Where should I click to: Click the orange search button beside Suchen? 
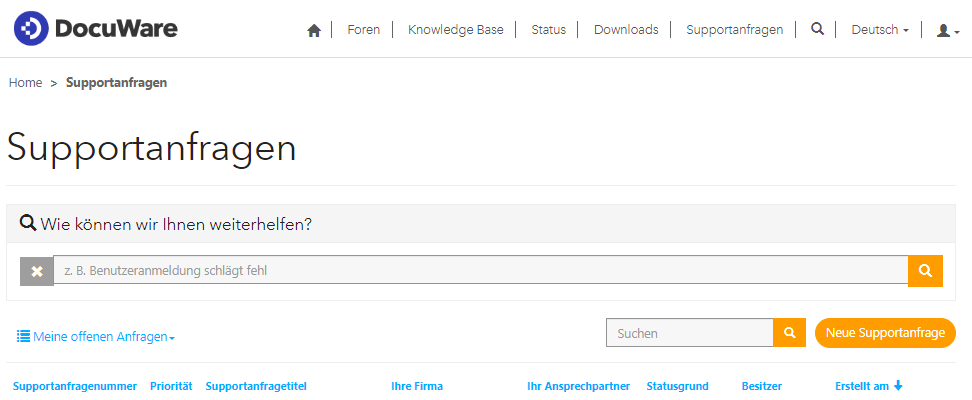point(789,333)
